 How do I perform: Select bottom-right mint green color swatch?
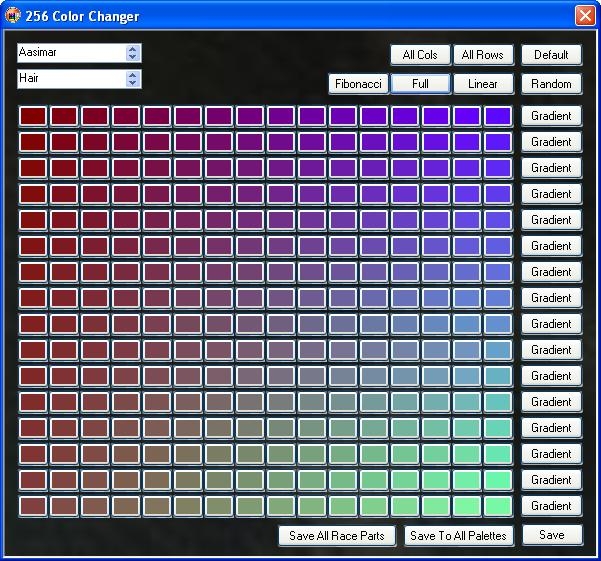[498, 506]
